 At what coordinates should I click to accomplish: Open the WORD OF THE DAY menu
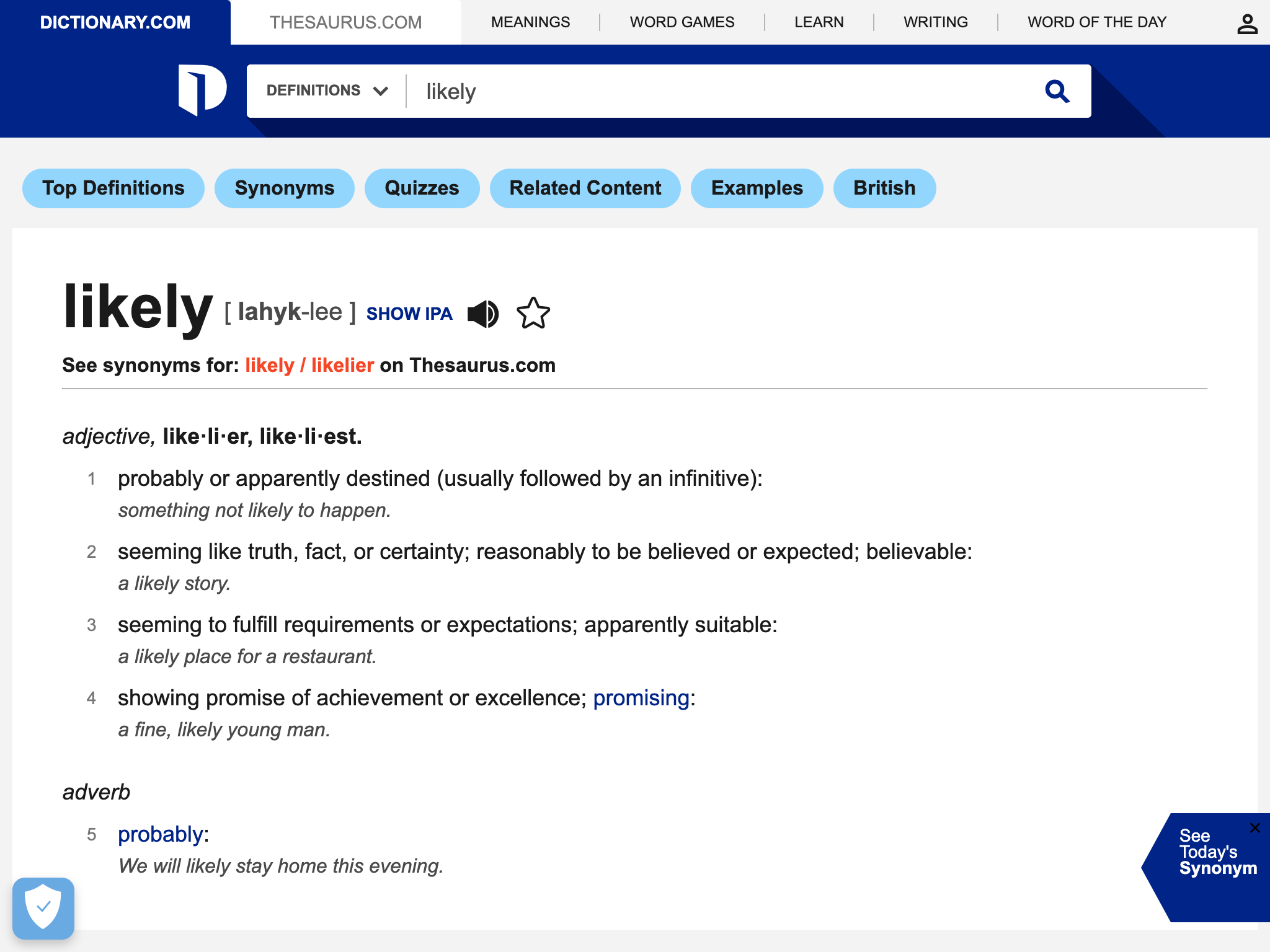[x=1097, y=22]
